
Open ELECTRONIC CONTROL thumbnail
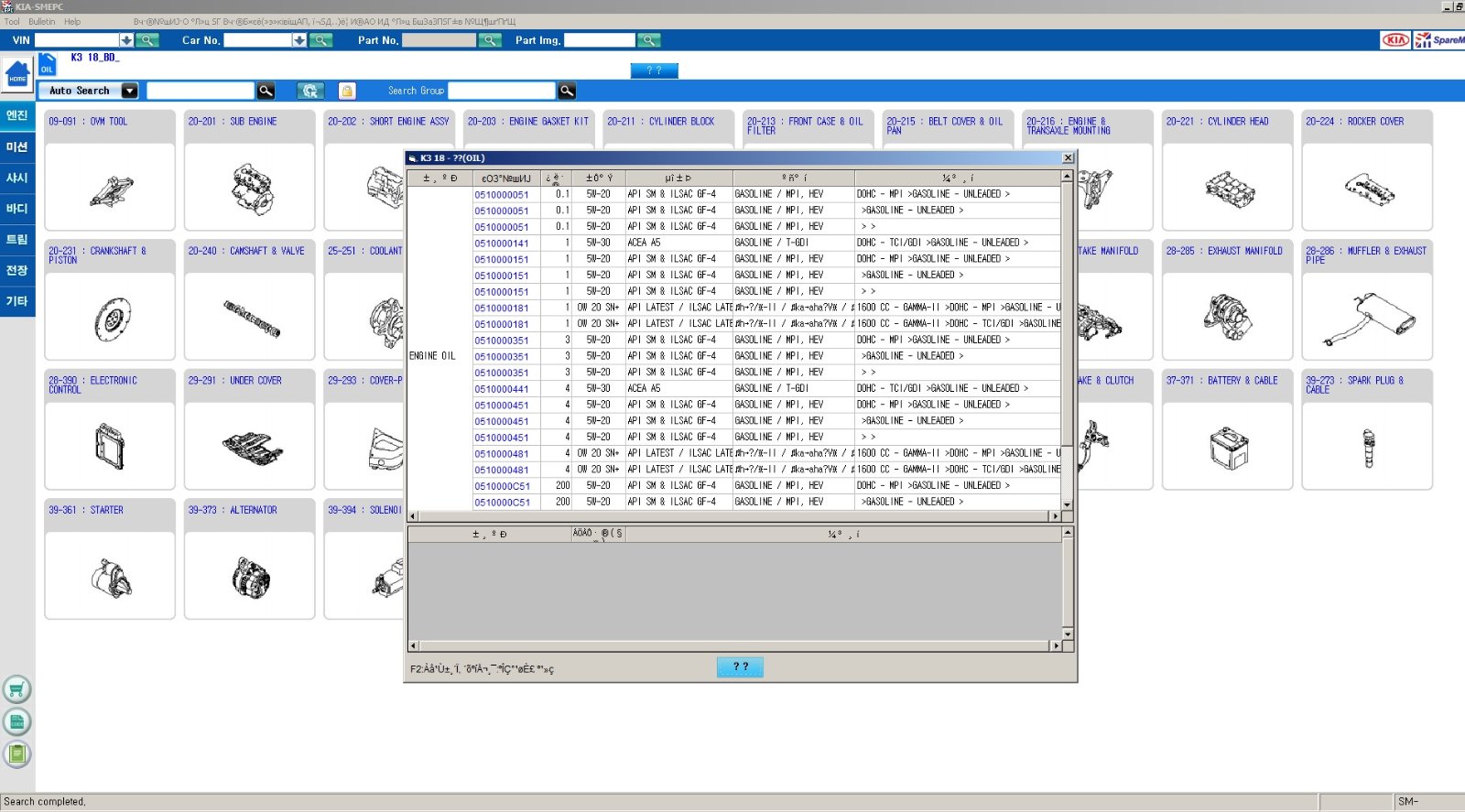click(x=110, y=447)
